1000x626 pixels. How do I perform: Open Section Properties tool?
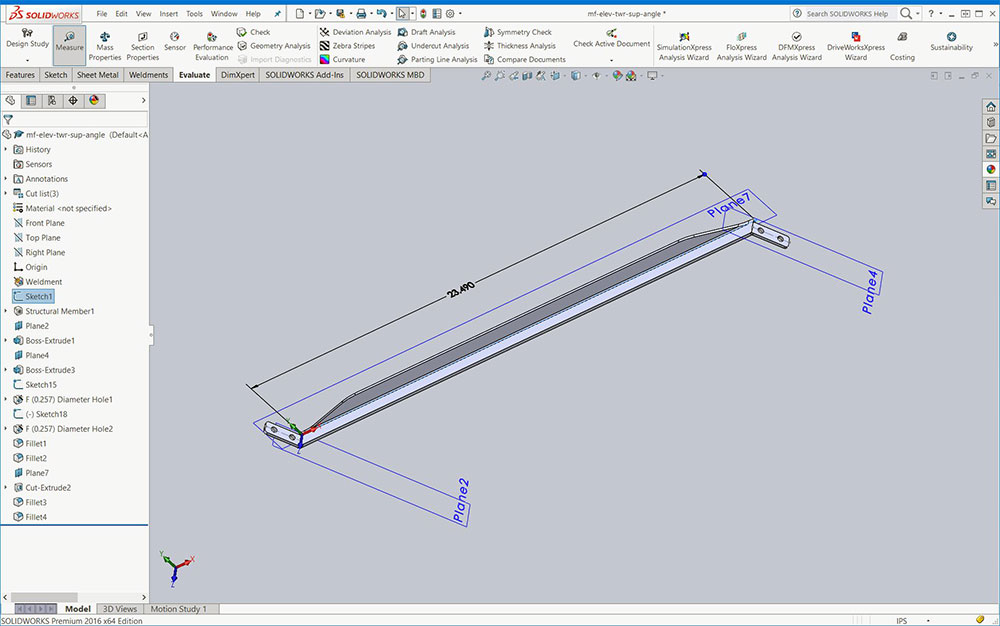click(x=142, y=46)
